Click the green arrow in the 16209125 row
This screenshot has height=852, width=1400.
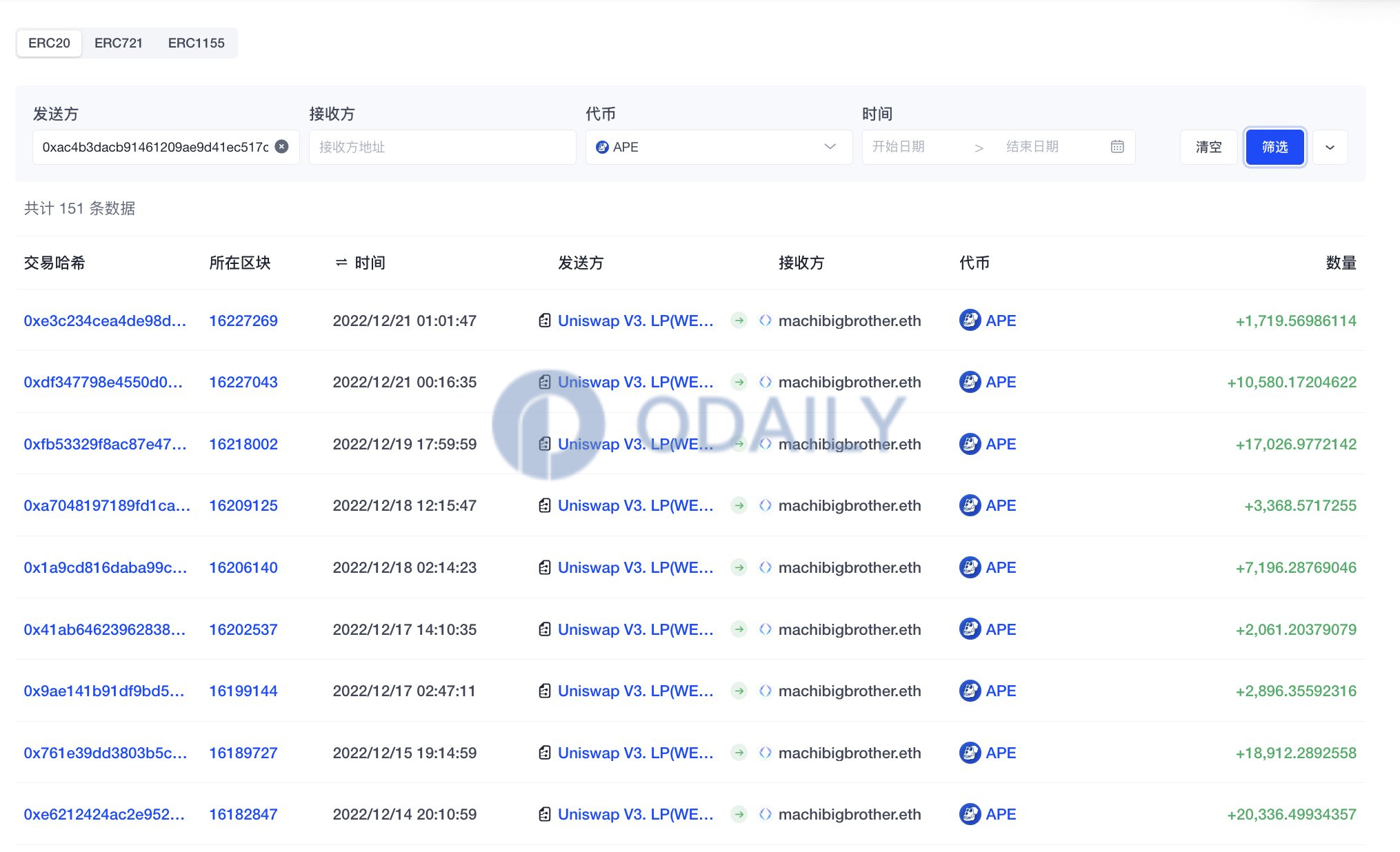(739, 505)
